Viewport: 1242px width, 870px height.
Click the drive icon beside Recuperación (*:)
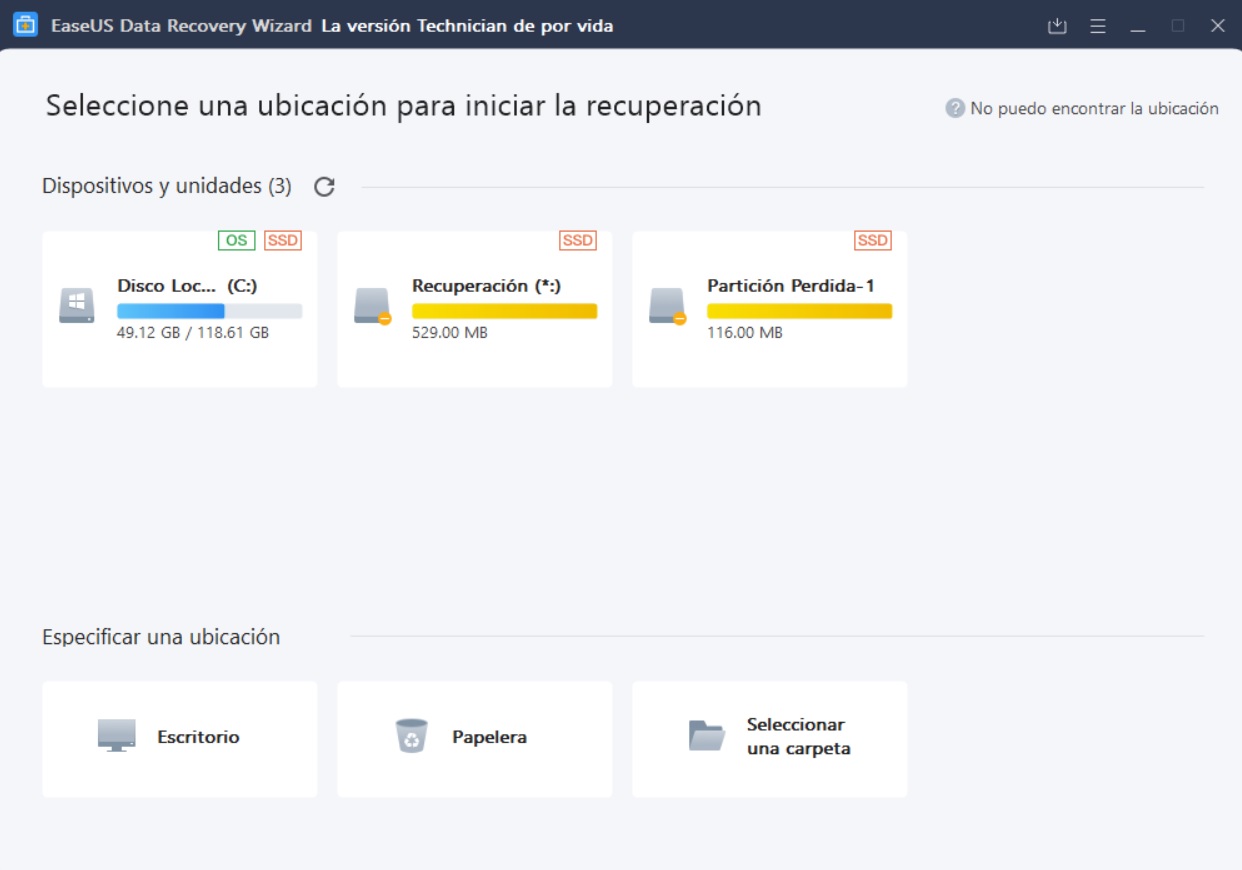(x=372, y=305)
